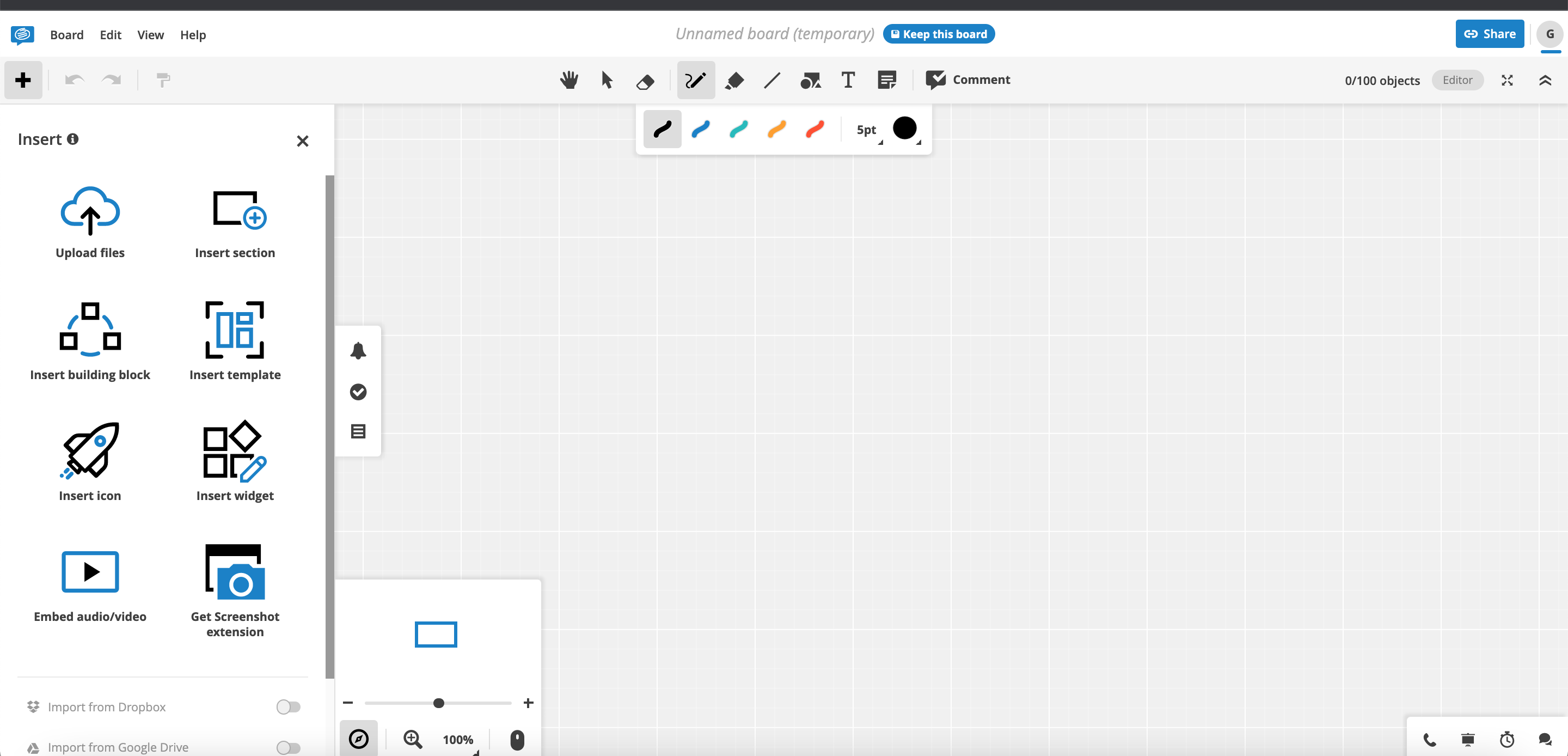Click the format painter icon
Image resolution: width=1568 pixels, height=756 pixels.
point(163,80)
